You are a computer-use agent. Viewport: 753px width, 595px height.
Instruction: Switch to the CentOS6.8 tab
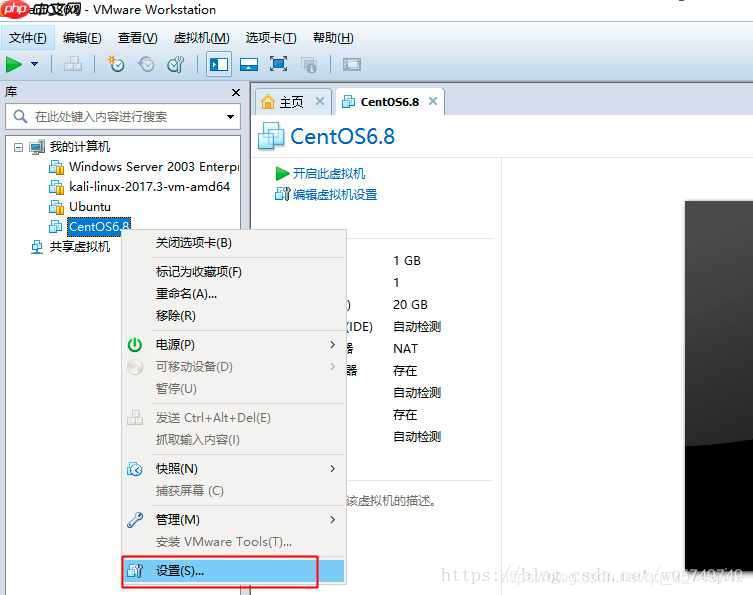[x=389, y=102]
